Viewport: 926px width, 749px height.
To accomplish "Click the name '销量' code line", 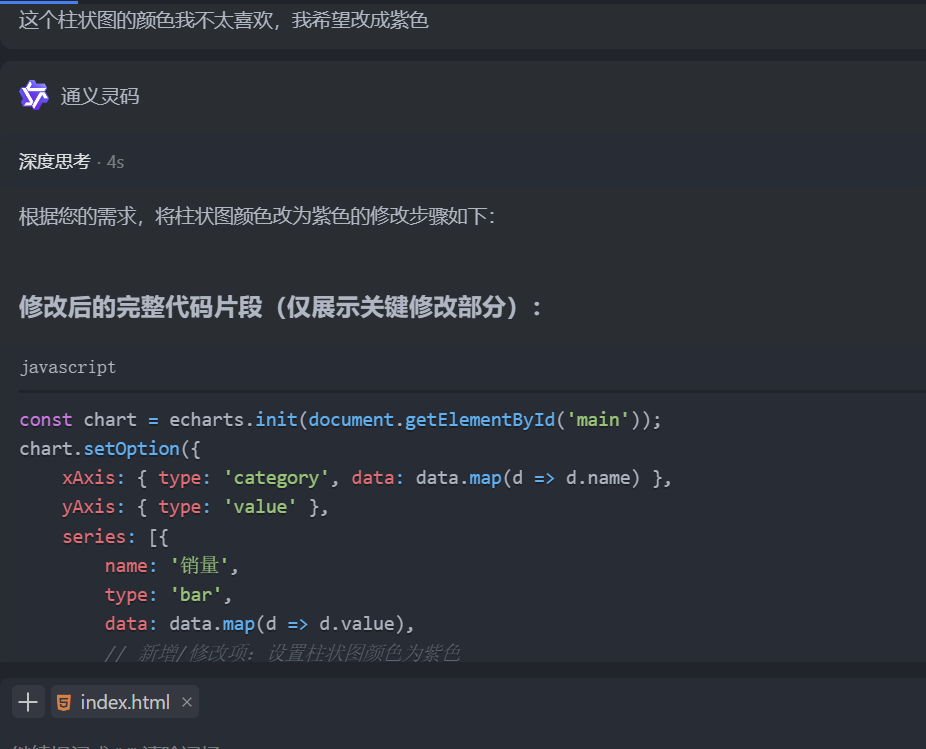I will (x=171, y=565).
